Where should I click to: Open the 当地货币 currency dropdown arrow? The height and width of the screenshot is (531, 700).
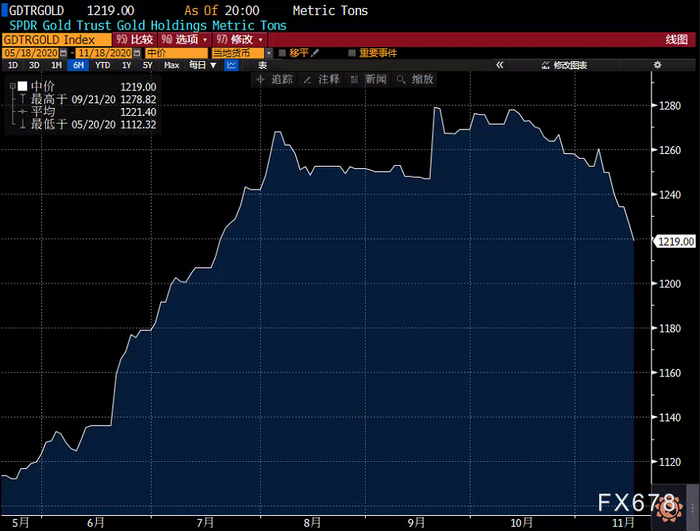[x=269, y=53]
